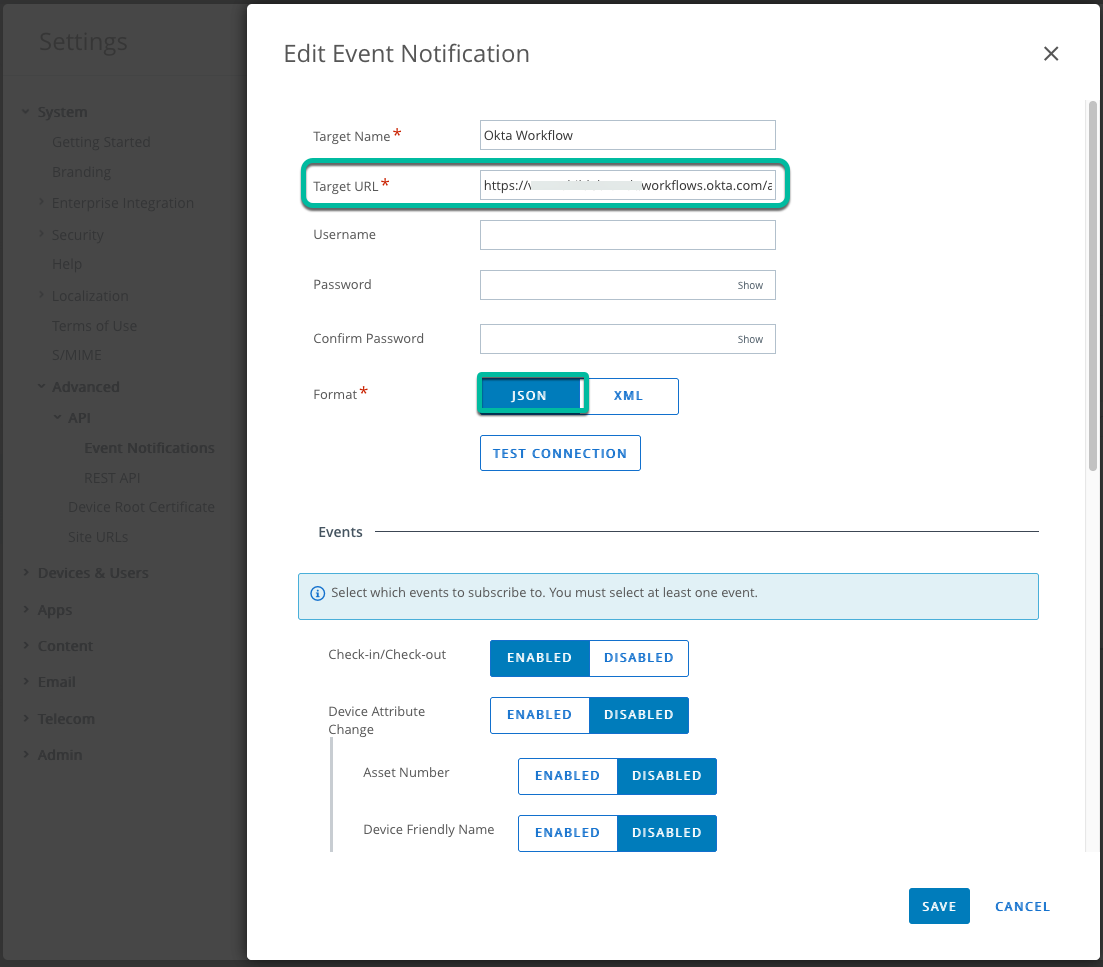Viewport: 1103px width, 967px height.
Task: Expand Devices & Users in sidebar
Action: coord(92,573)
